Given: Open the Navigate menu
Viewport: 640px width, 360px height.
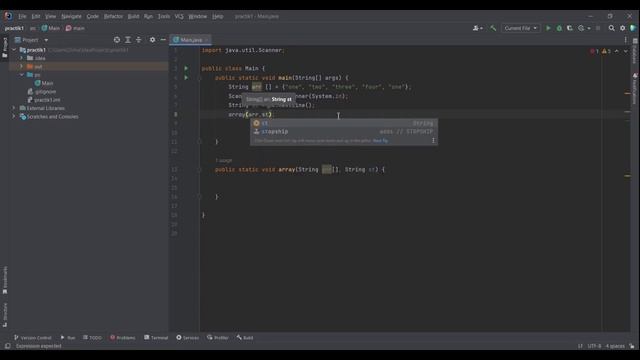Looking at the screenshot, I should [71, 16].
